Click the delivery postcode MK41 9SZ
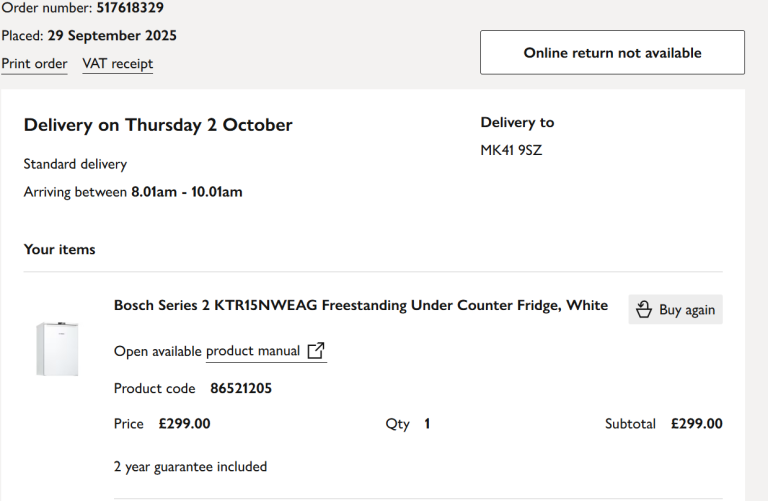Screen dimensions: 768x501 [x=511, y=151]
